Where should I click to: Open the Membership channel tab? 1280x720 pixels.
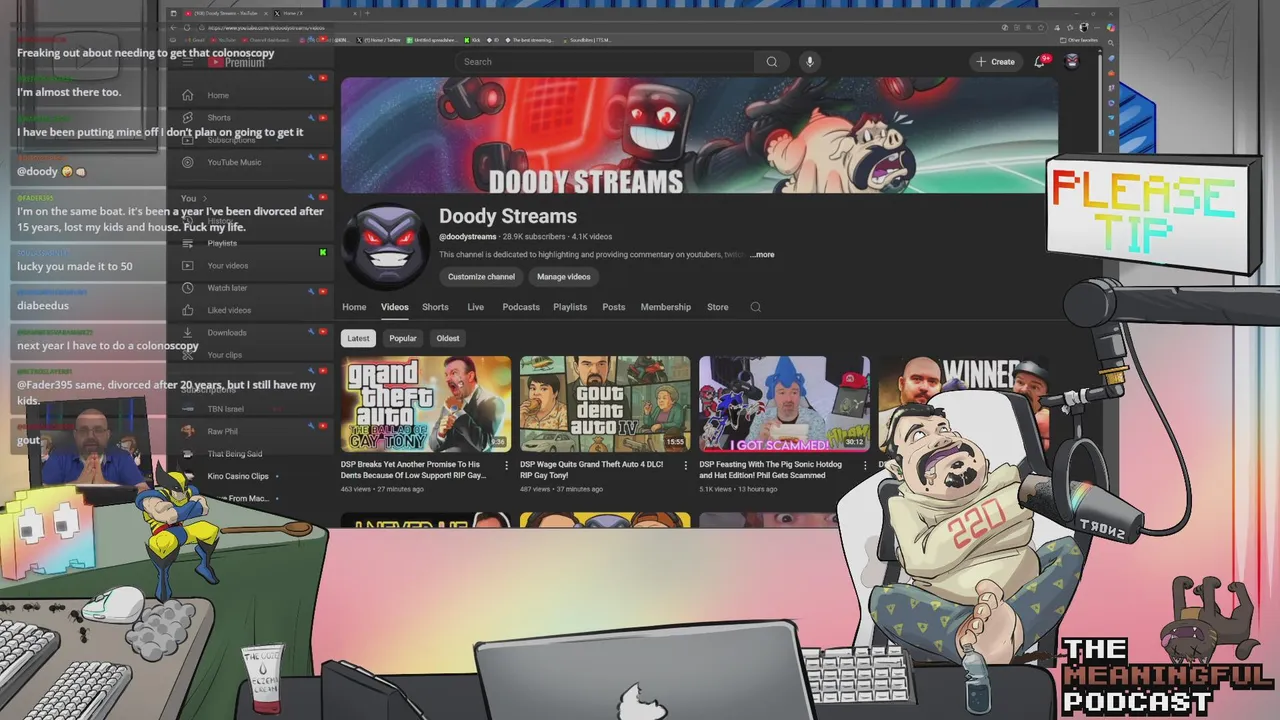pos(666,307)
